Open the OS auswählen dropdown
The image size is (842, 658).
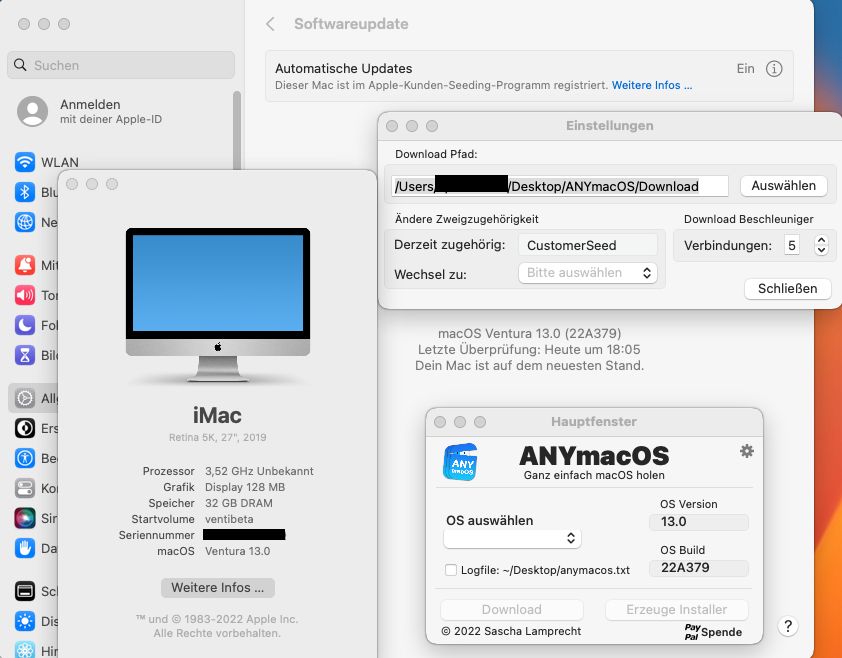[512, 538]
